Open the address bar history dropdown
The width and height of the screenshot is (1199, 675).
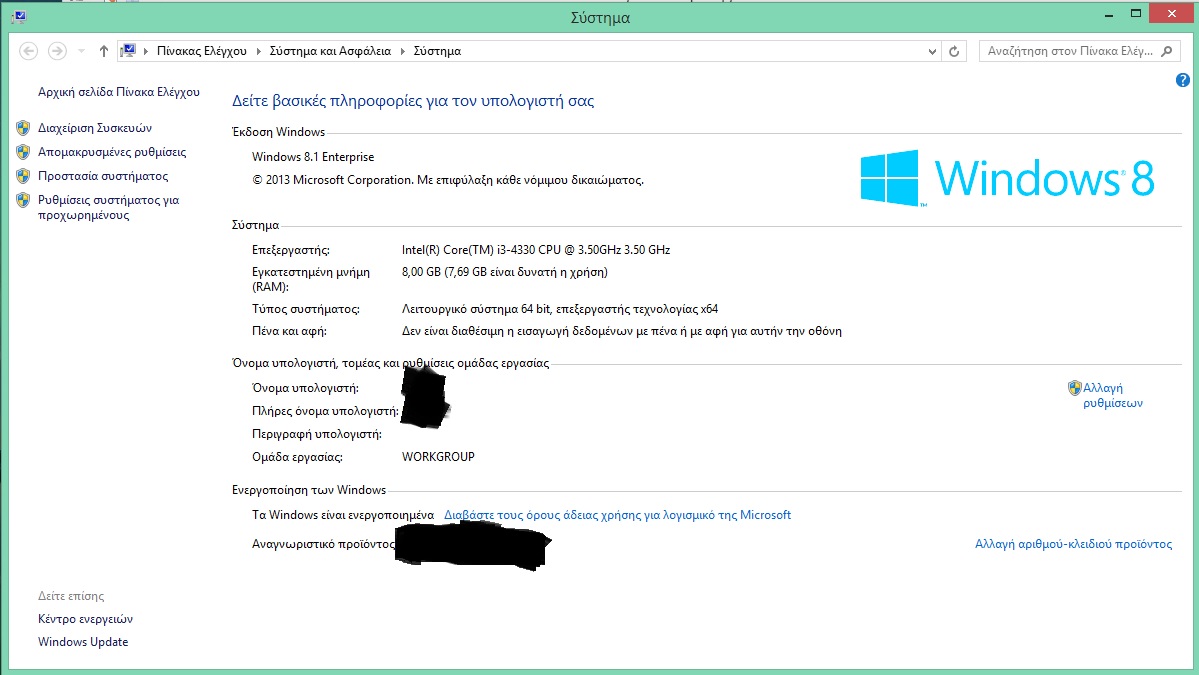[x=932, y=51]
